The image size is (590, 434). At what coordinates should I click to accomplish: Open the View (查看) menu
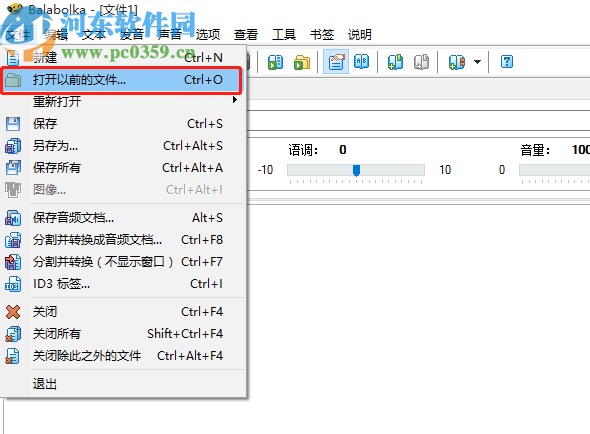(246, 35)
